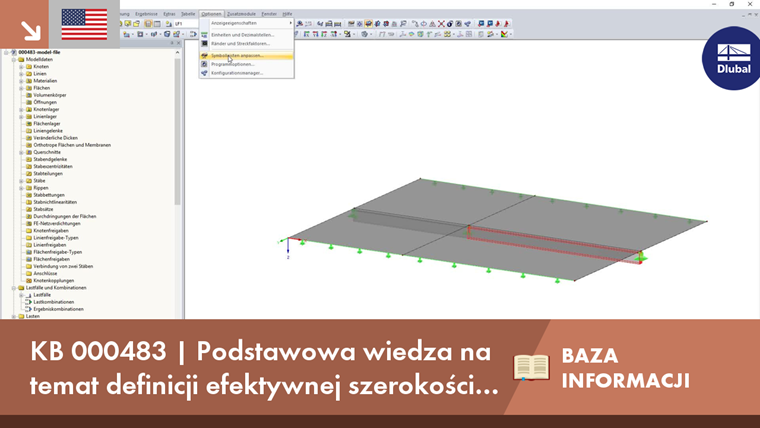
Task: Select Stabbettungen tree item
Action: [48, 195]
